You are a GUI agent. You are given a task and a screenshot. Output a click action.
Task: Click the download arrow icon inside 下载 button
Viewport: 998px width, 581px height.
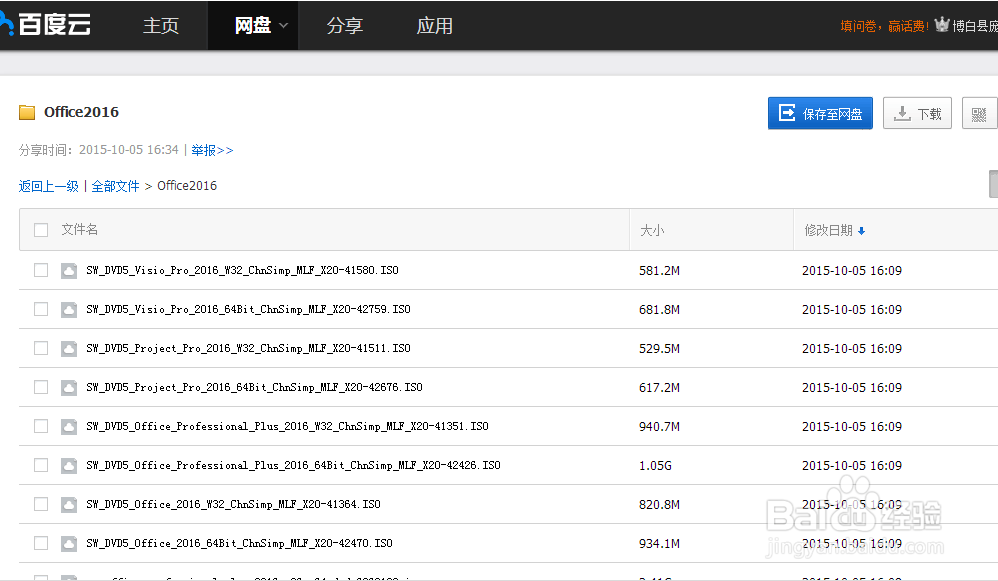click(902, 112)
